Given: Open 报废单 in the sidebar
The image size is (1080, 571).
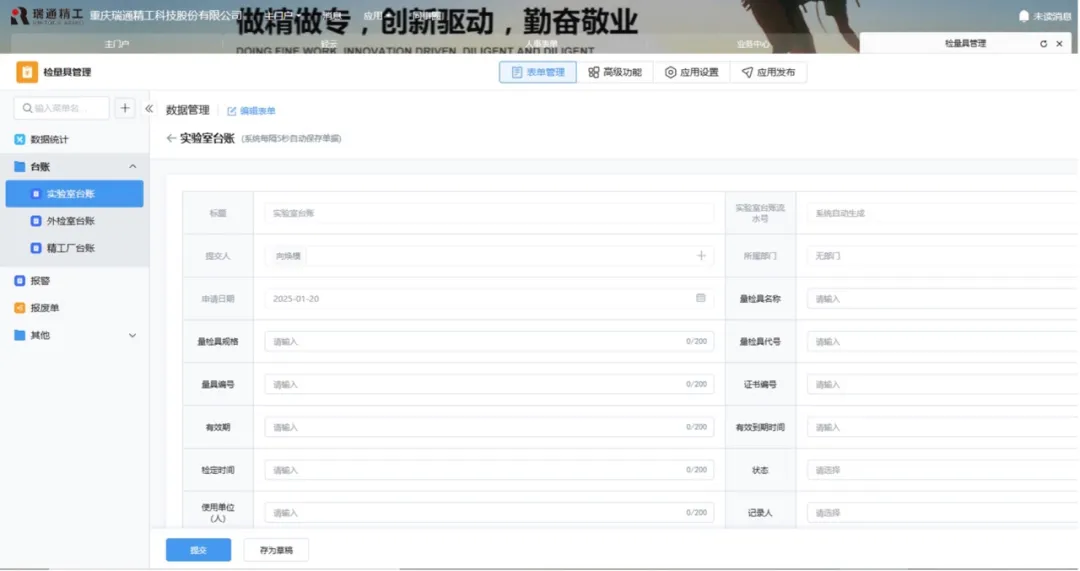Looking at the screenshot, I should (x=45, y=308).
